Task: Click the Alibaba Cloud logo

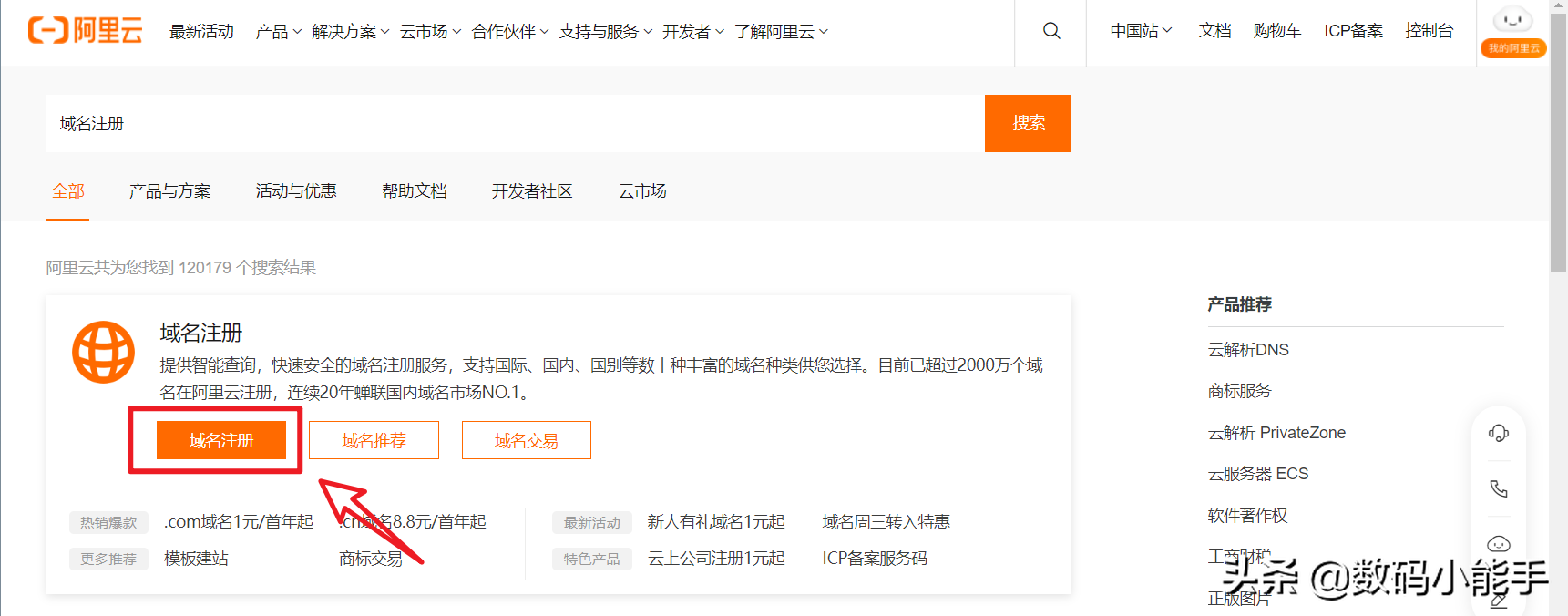Action: (86, 30)
